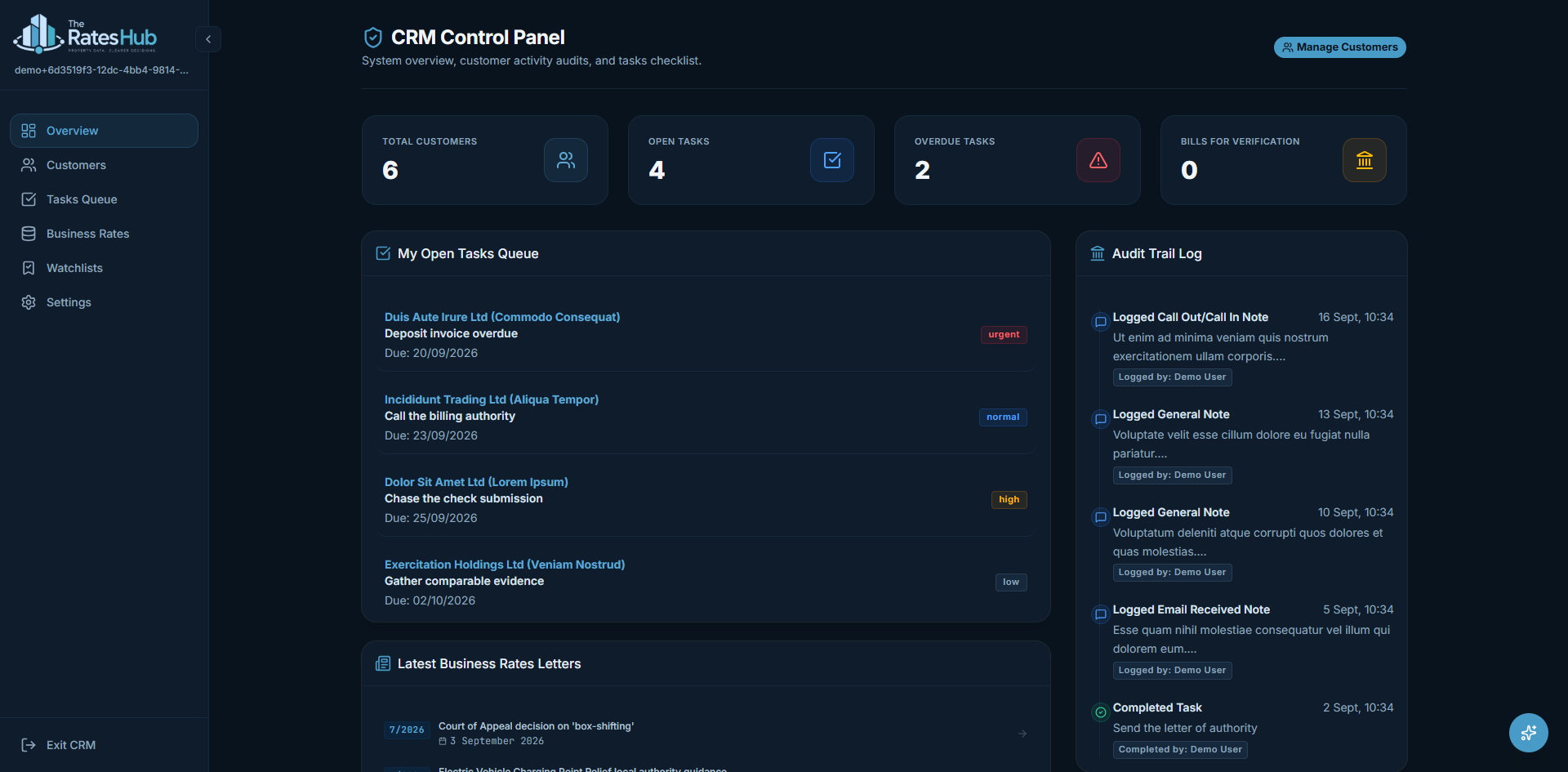This screenshot has width=1568, height=772.
Task: Click the Audit Trail Log building icon
Action: tap(1098, 253)
